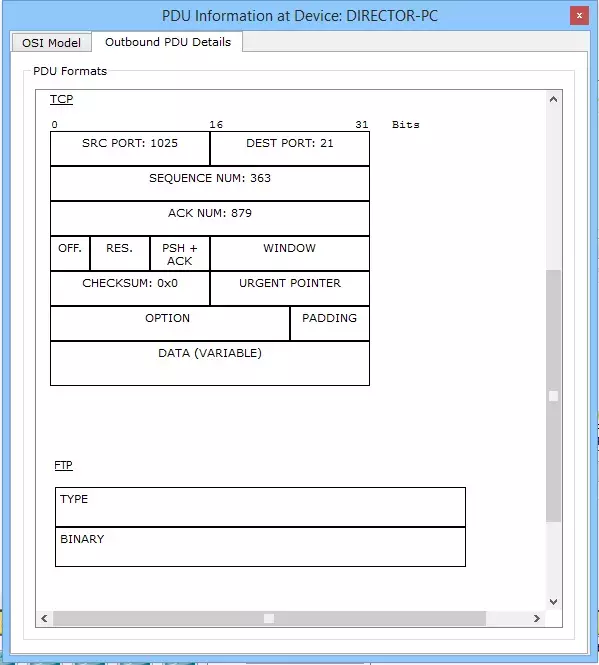Image resolution: width=599 pixels, height=665 pixels.
Task: Switch to the OSI Model tab
Action: pyautogui.click(x=51, y=42)
